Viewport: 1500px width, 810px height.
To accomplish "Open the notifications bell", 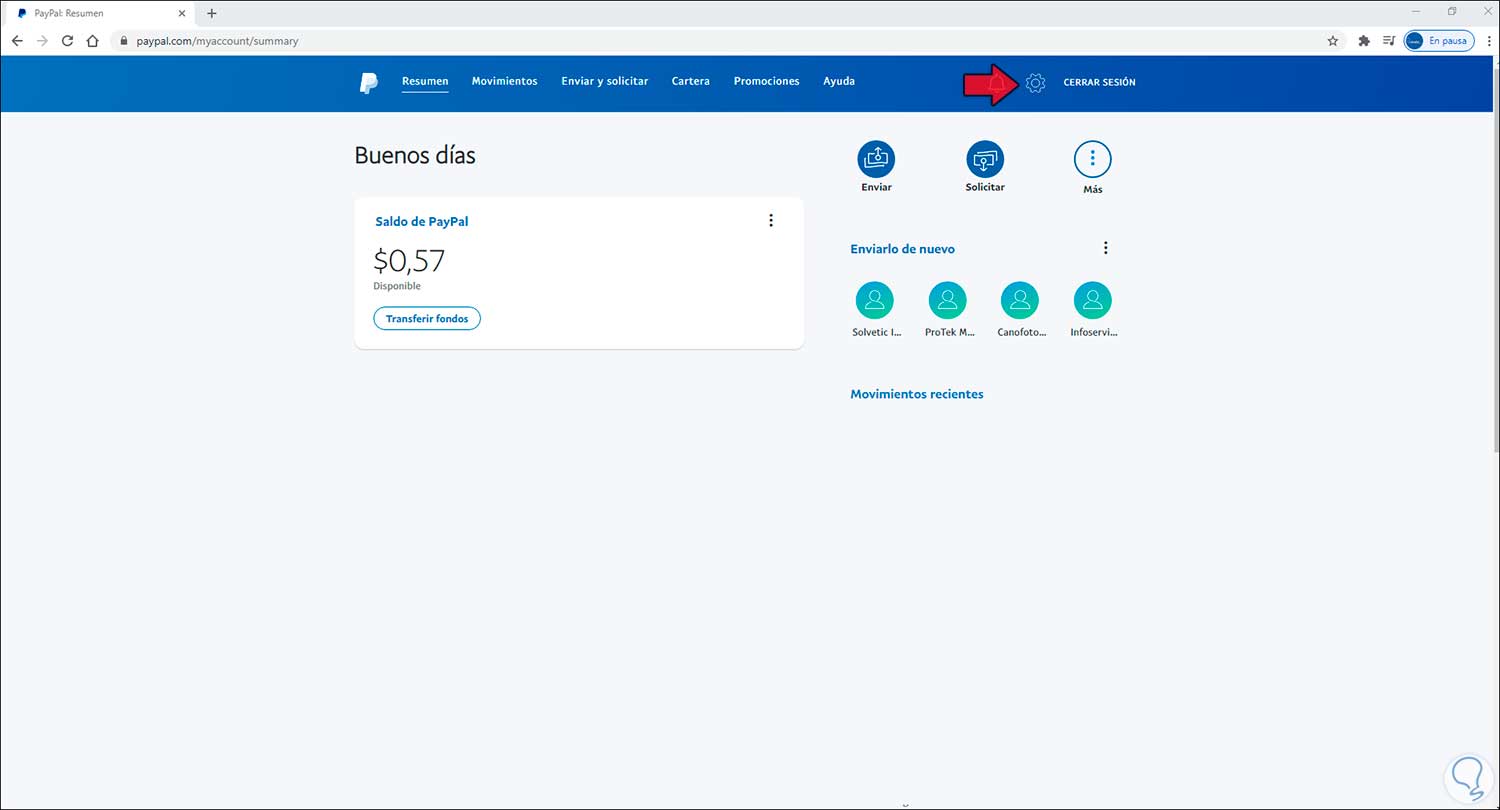I will pos(997,84).
